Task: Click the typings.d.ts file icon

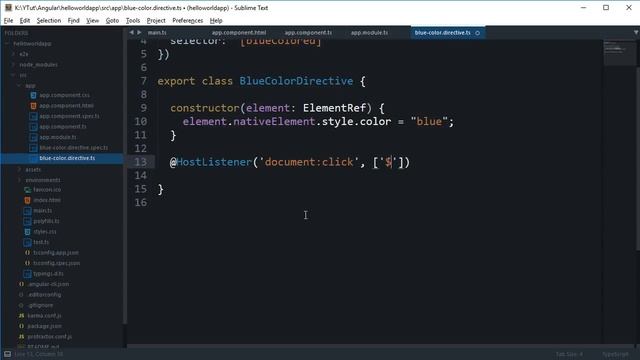Action: 27,274
